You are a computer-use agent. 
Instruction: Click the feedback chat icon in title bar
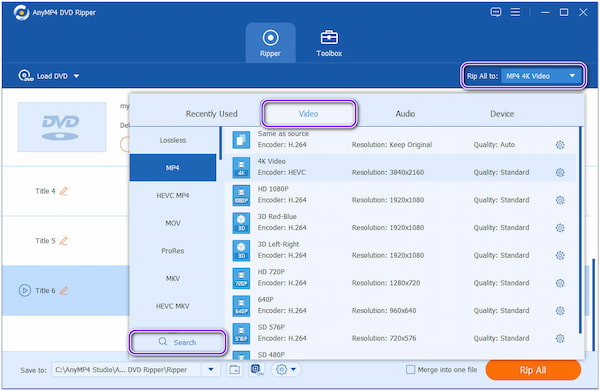[496, 12]
